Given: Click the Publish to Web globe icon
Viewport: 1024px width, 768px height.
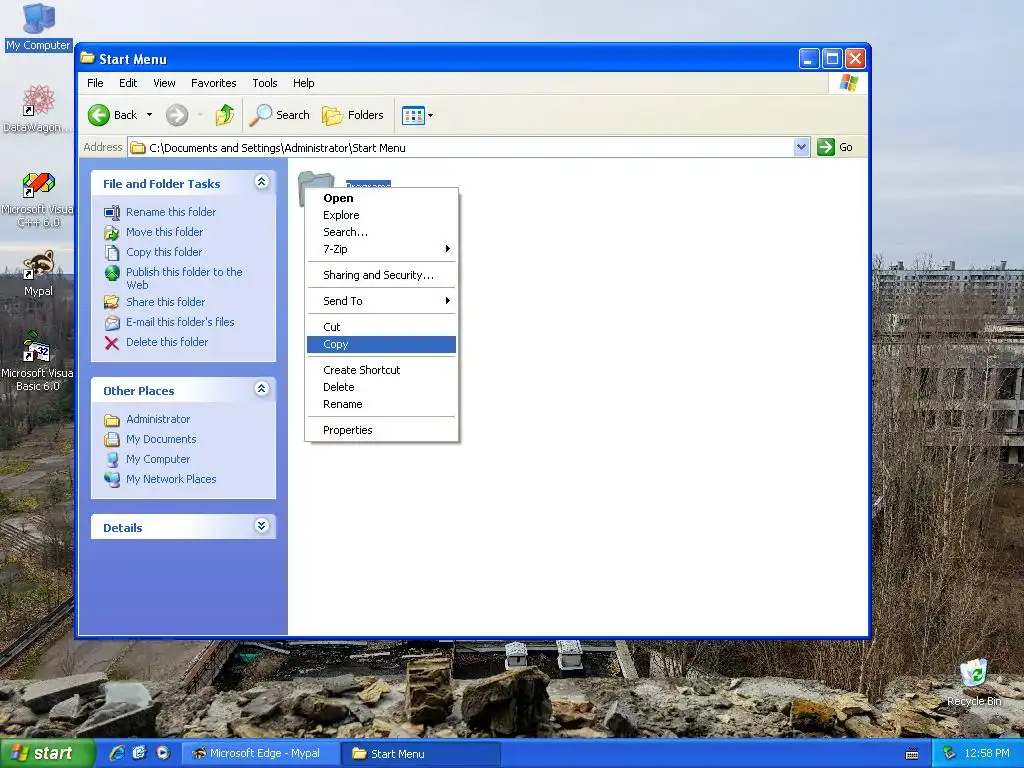Looking at the screenshot, I should [x=112, y=273].
